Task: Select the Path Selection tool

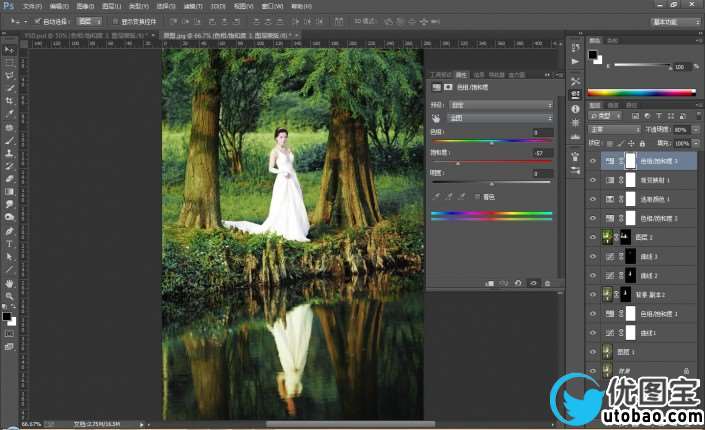Action: tap(9, 257)
